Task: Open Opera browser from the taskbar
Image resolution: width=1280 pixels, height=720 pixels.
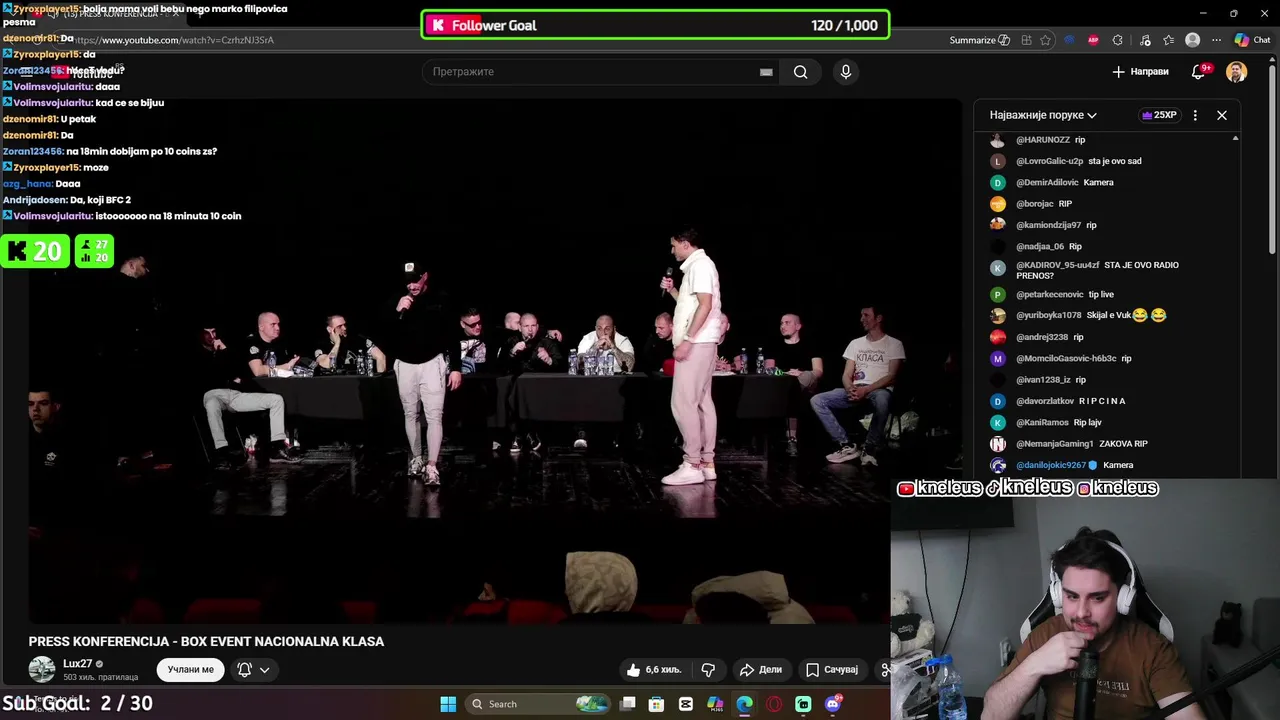Action: tap(774, 704)
